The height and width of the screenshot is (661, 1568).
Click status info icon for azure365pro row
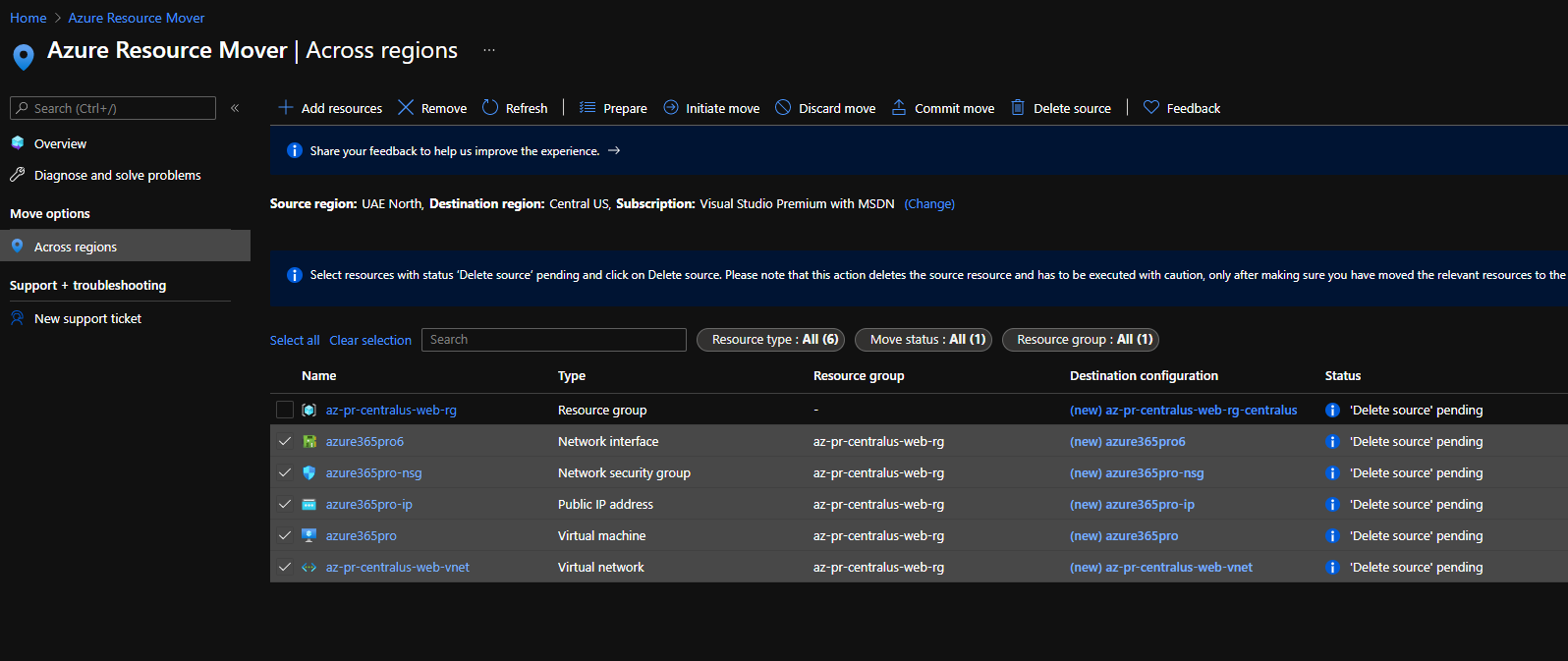pyautogui.click(x=1332, y=535)
